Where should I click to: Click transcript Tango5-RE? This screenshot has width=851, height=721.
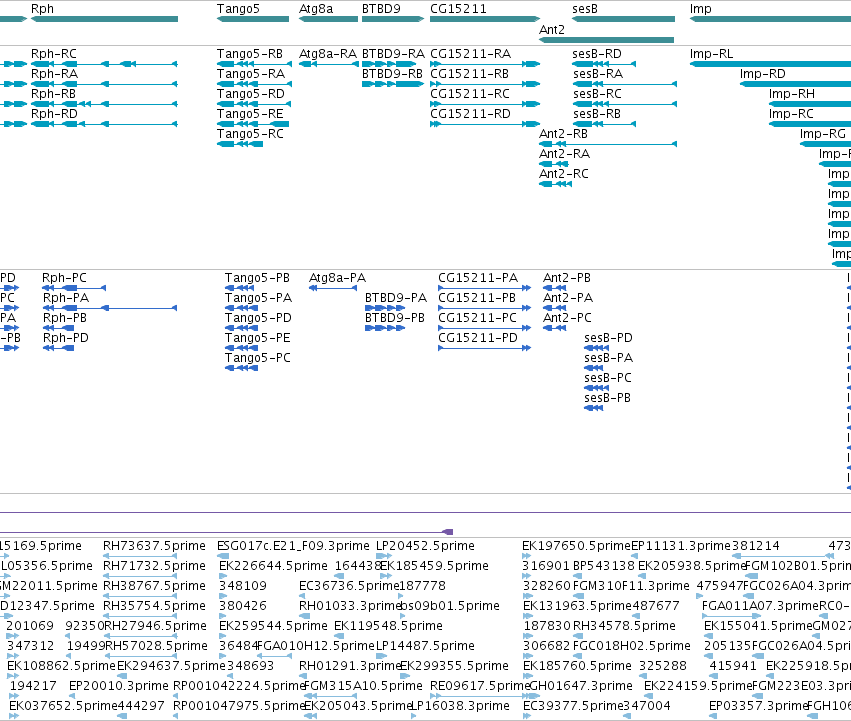[253, 124]
